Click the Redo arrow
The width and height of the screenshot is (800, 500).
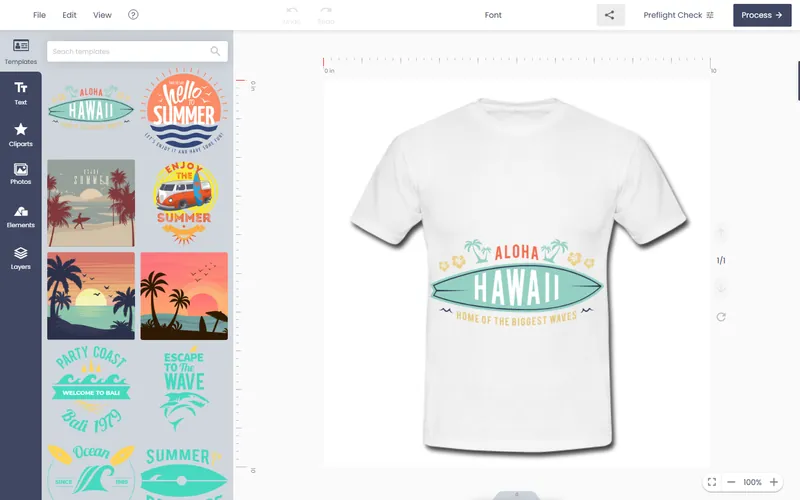point(326,15)
